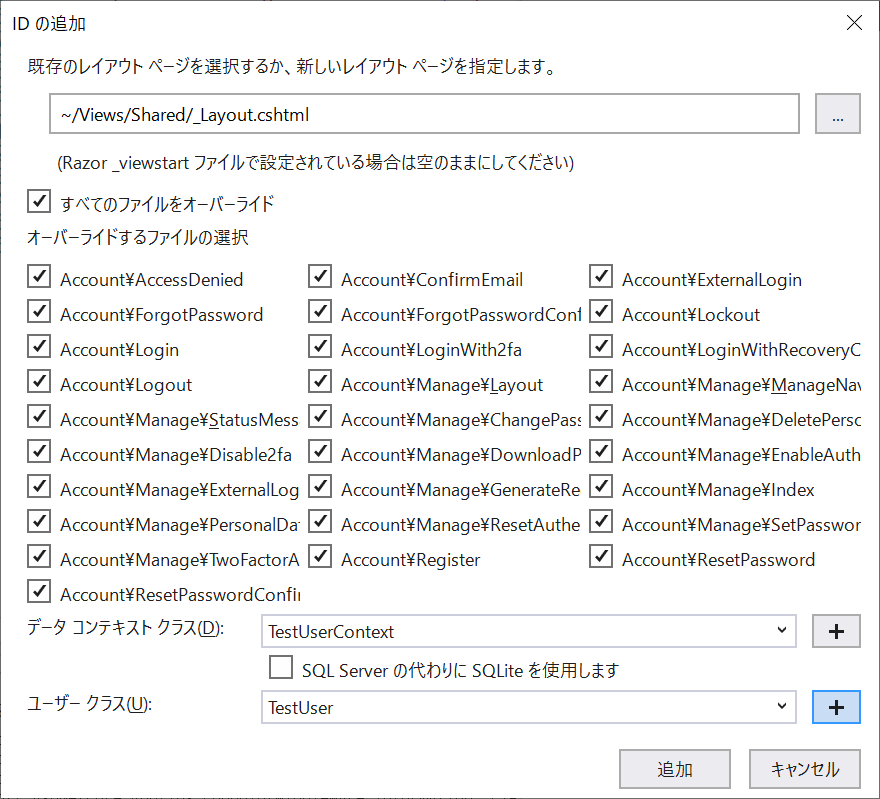Toggle Account¥Manage¥ExternalLog checkbox
The height and width of the screenshot is (799, 880).
pyautogui.click(x=39, y=486)
